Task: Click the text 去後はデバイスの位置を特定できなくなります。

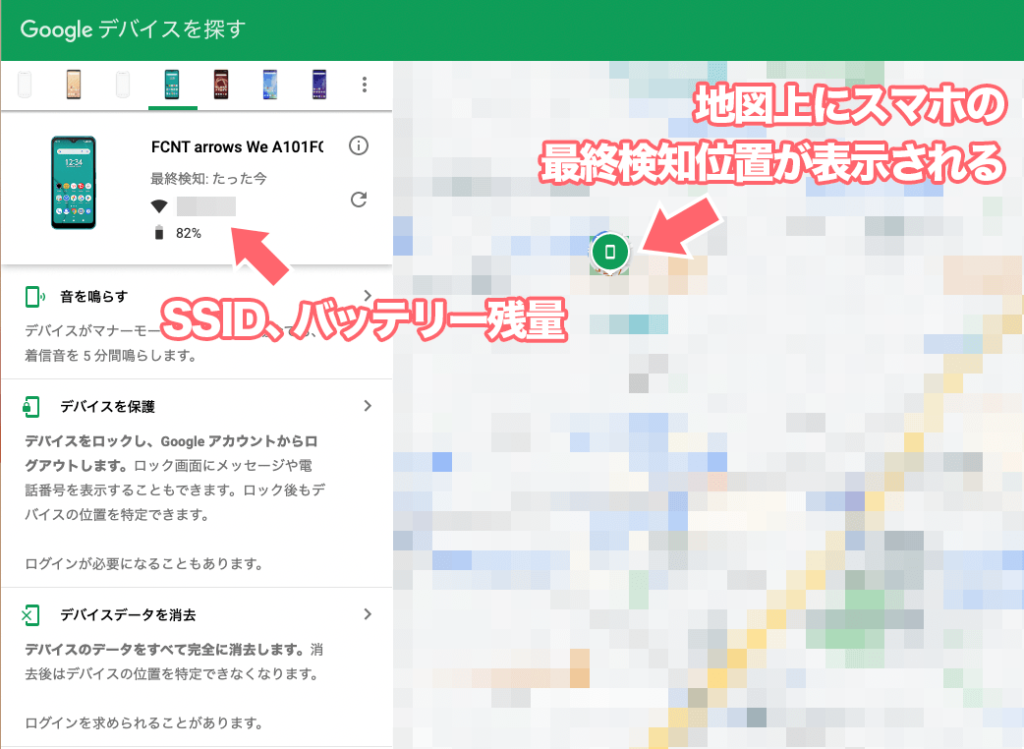Action: click(172, 674)
